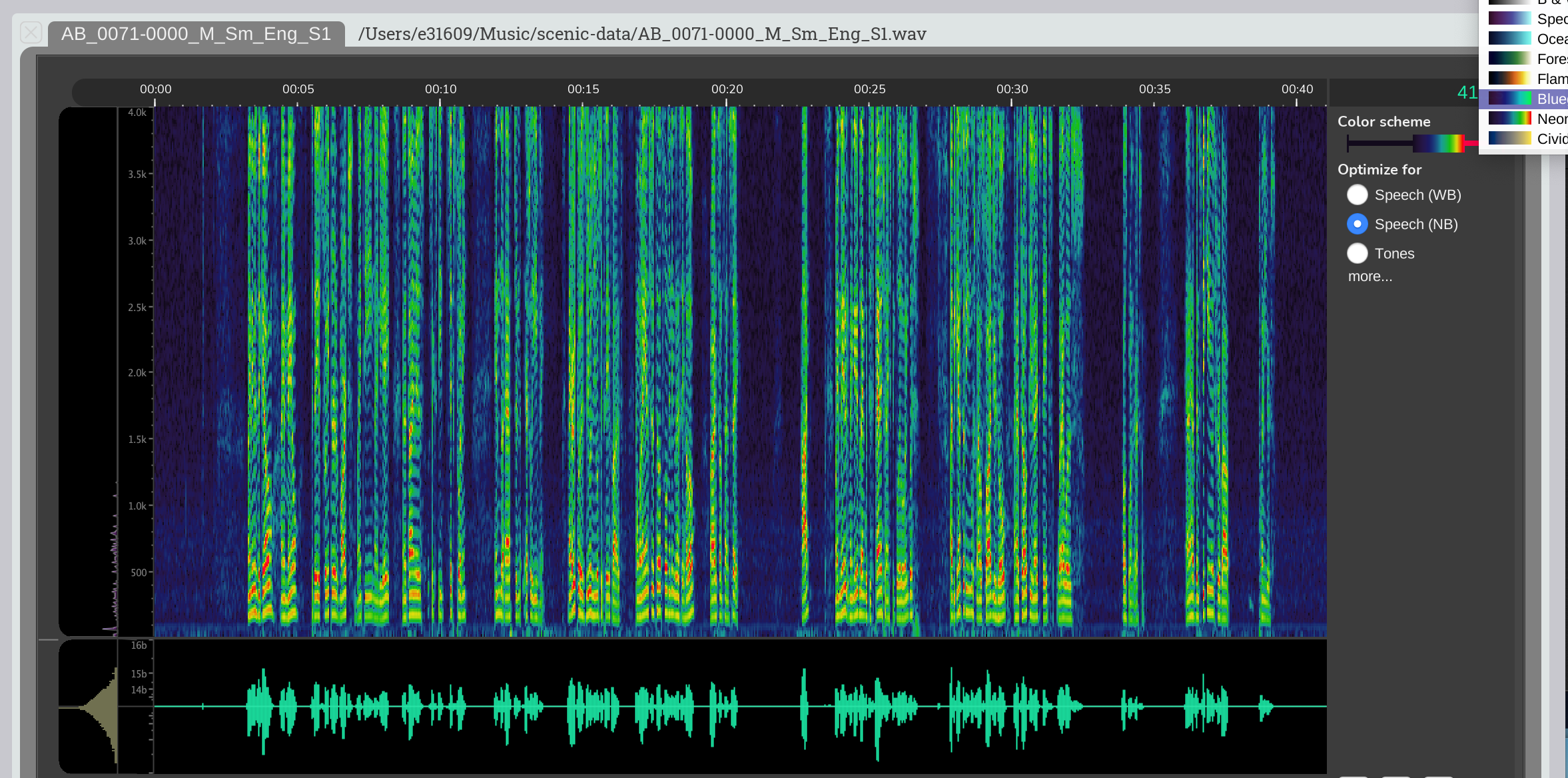Click the 00:20 mark on the timeline ruler
Image resolution: width=1568 pixels, height=778 pixels.
[727, 89]
